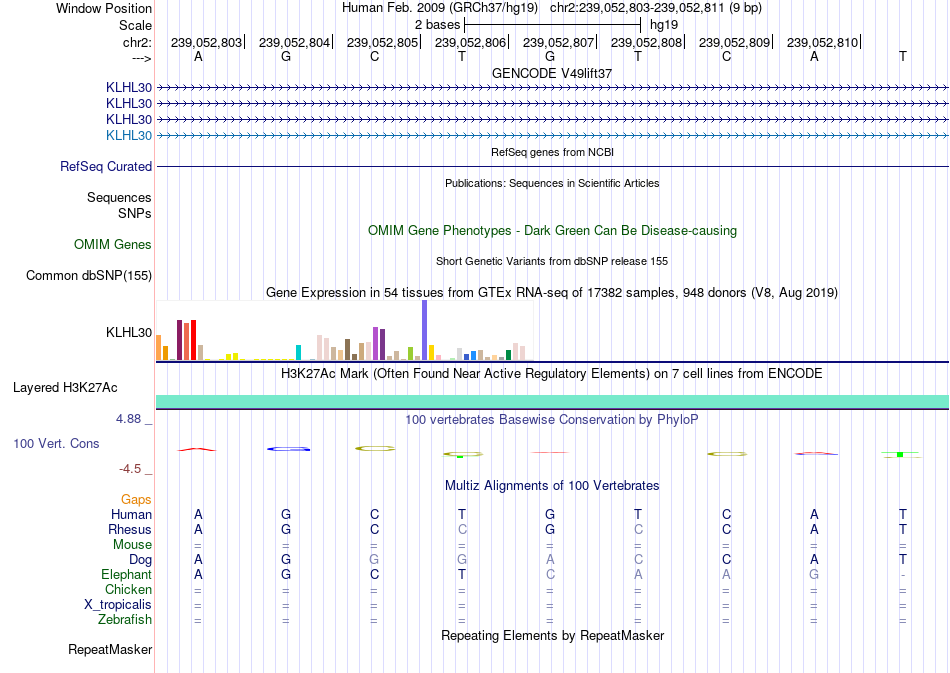Open the Common dbSNP(155) track label

coord(89,275)
